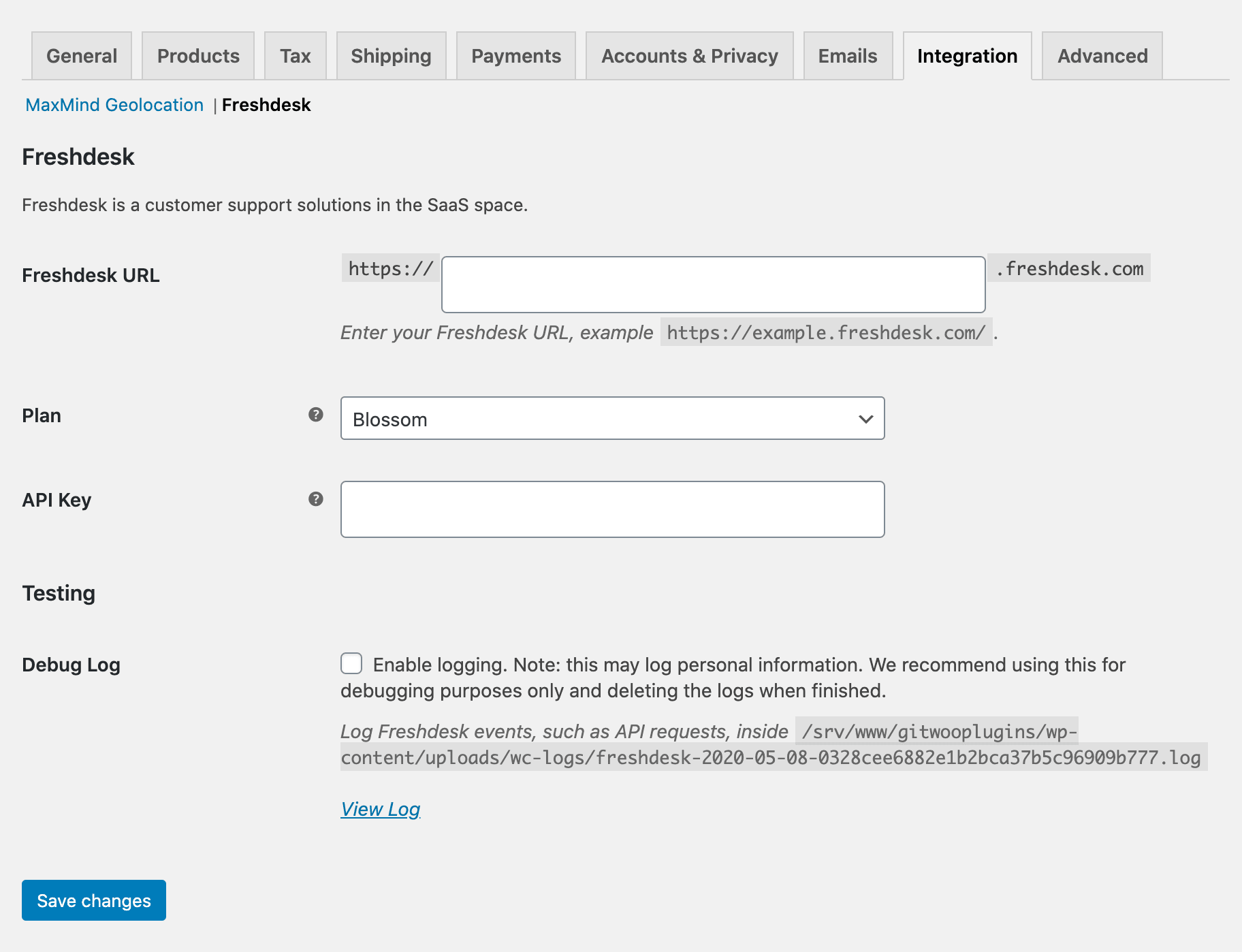Click the API Key help tooltip icon
The image size is (1242, 952).
pyautogui.click(x=316, y=499)
